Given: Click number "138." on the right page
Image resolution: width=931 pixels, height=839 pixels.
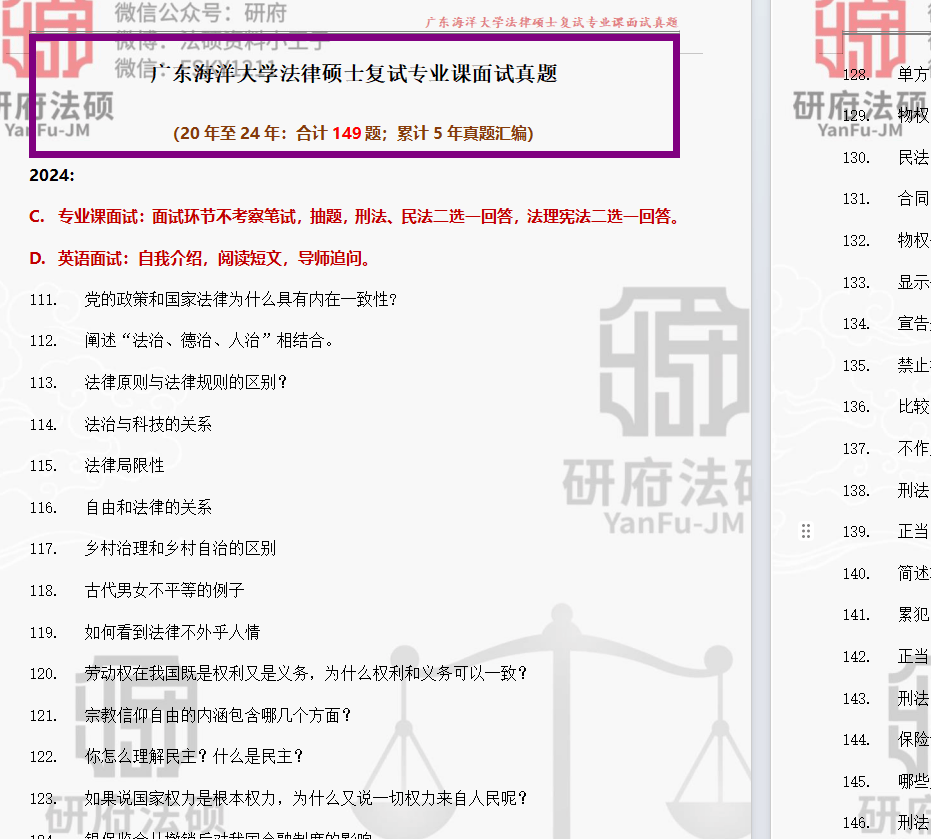Looking at the screenshot, I should (x=856, y=491).
